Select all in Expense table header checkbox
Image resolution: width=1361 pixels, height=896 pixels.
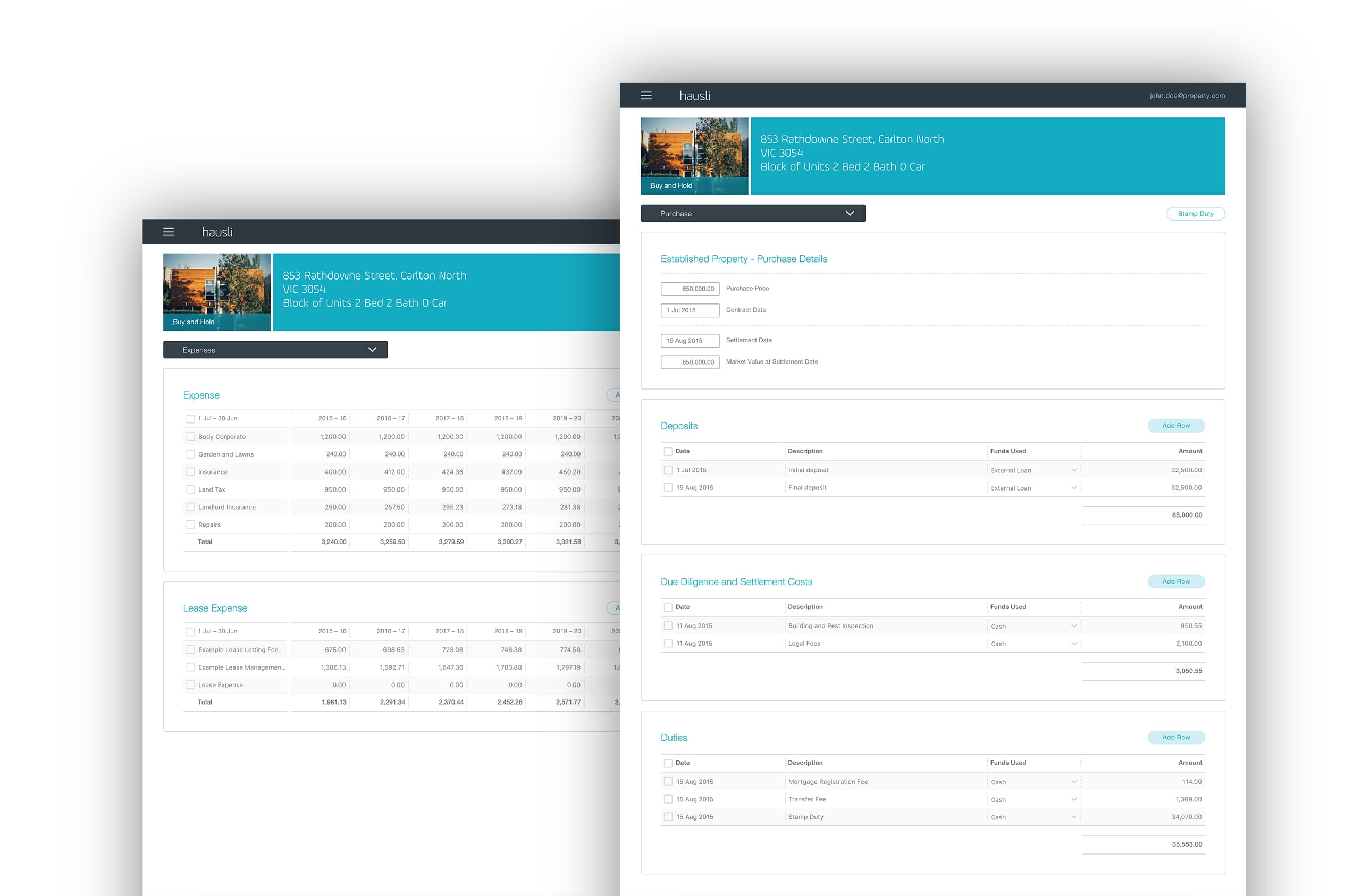click(190, 419)
